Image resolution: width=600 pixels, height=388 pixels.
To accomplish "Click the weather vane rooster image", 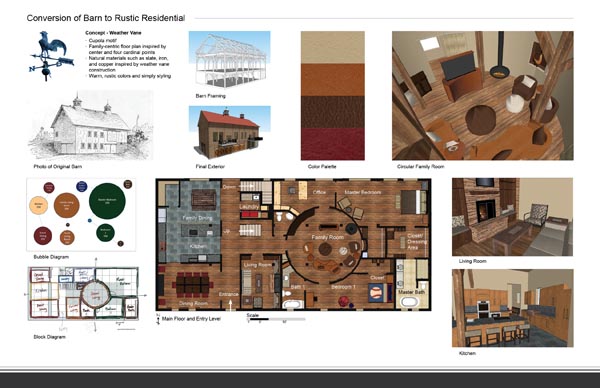I will point(51,56).
